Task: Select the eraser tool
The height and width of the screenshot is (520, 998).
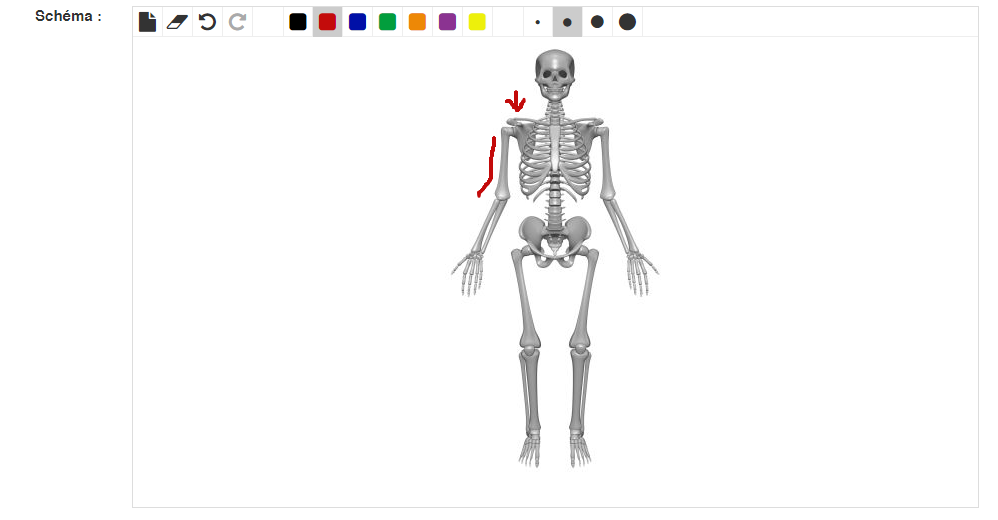Action: pyautogui.click(x=177, y=22)
